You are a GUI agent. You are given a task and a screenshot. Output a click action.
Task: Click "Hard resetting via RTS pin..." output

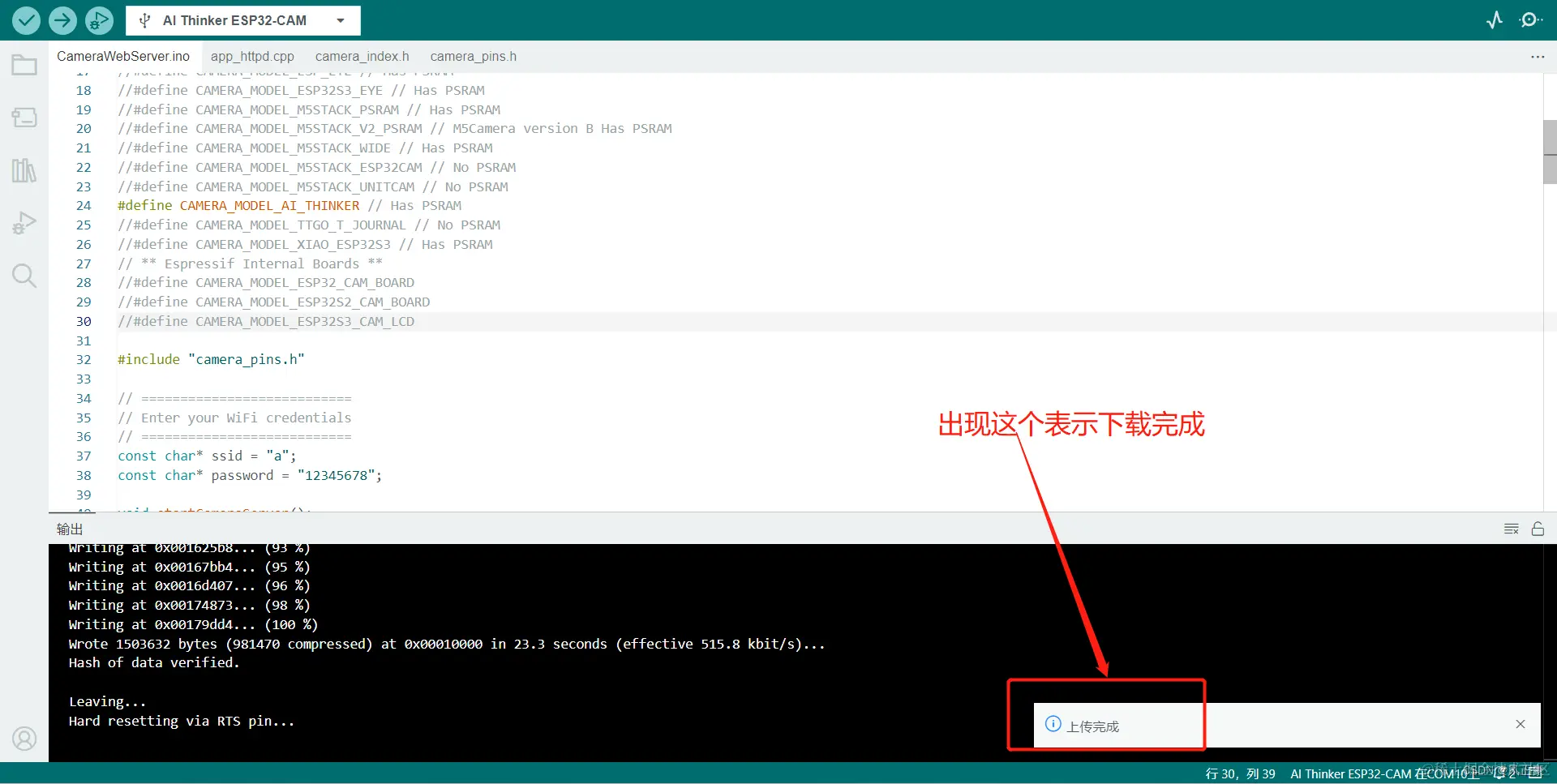[182, 721]
